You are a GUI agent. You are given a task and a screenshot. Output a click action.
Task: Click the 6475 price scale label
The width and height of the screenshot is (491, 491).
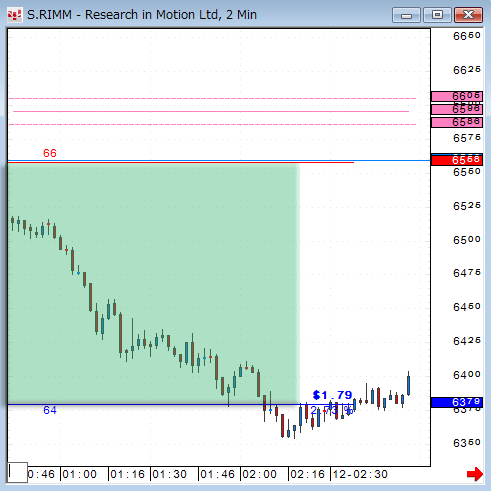coord(467,273)
